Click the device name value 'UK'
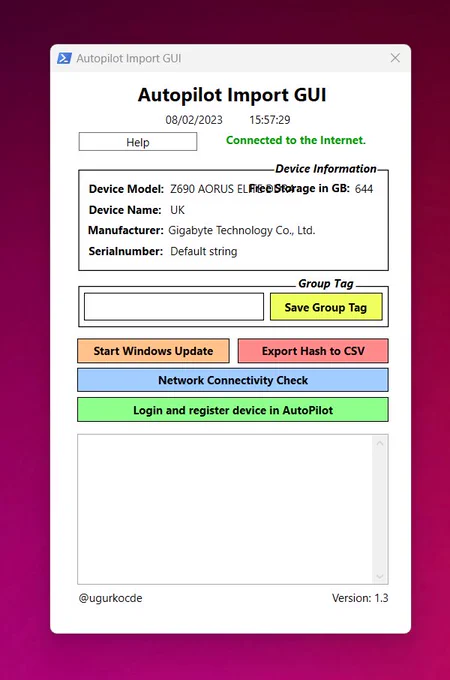Screen dimensions: 450x680 click(x=177, y=210)
